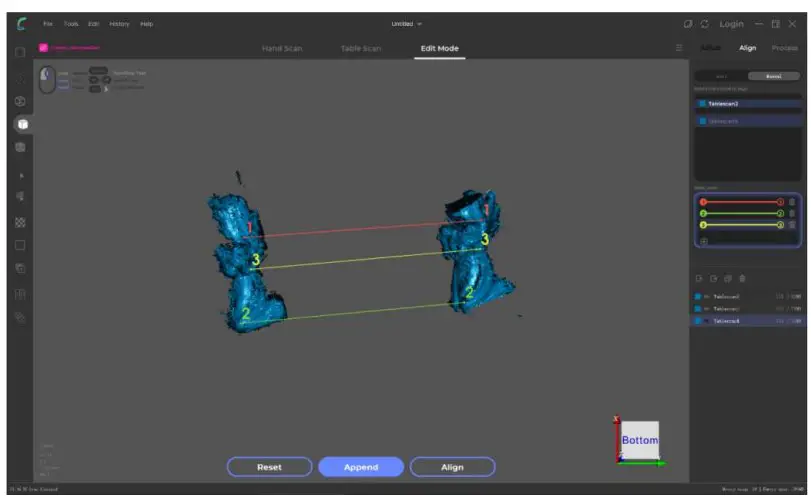
Task: Click the refresh icon beside Login
Action: [x=704, y=24]
